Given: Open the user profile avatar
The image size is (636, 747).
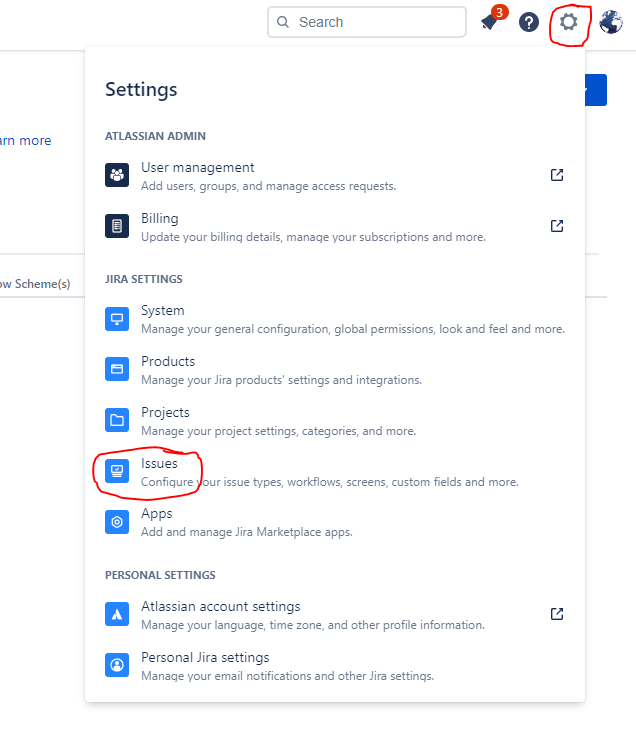Looking at the screenshot, I should pos(611,22).
